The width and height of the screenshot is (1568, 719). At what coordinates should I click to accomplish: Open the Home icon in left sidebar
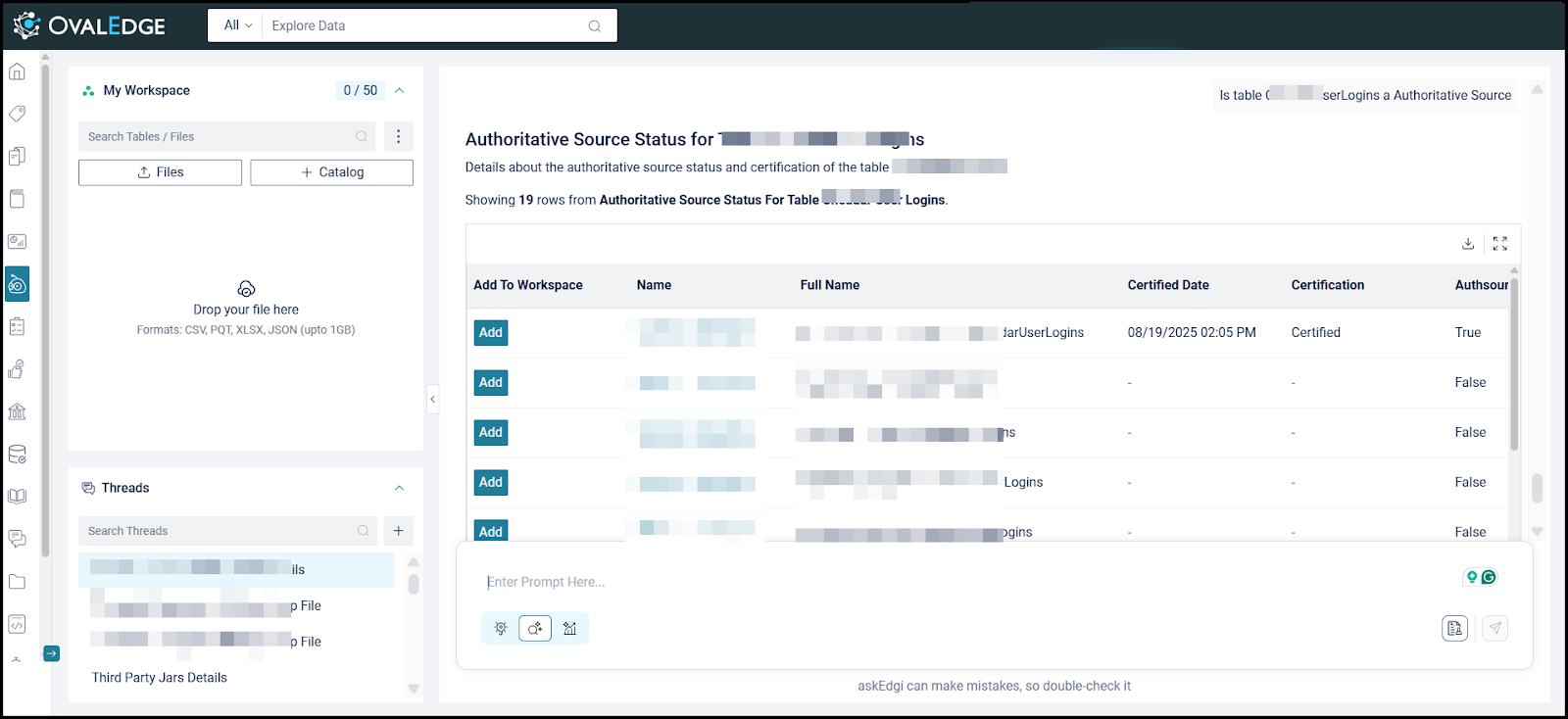tap(17, 72)
